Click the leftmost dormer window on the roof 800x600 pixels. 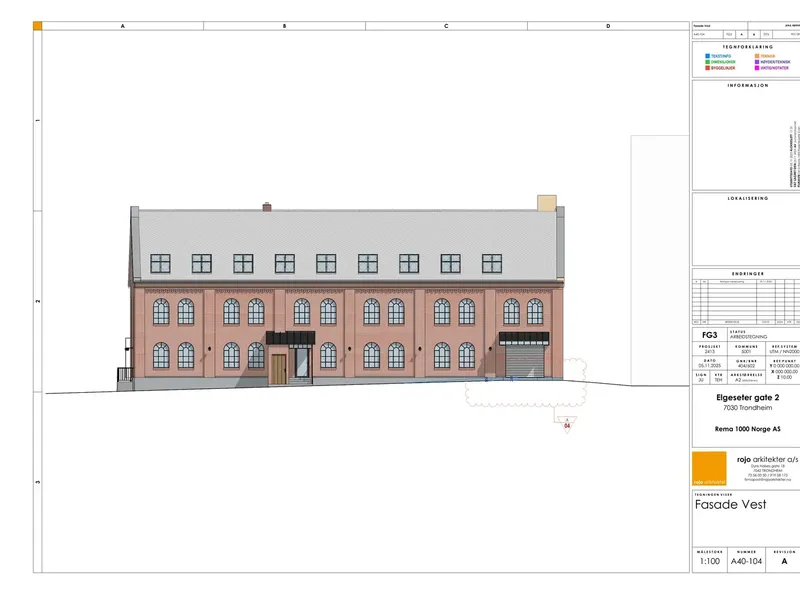click(160, 264)
